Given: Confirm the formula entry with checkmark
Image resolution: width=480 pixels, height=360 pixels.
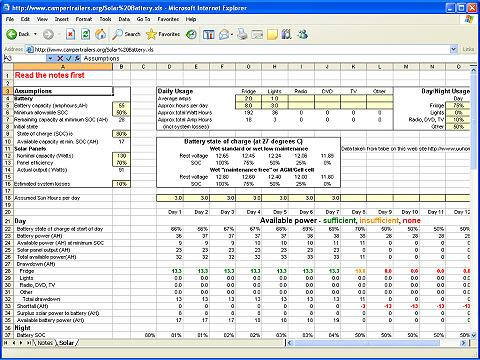Looking at the screenshot, I should pos(69,58).
